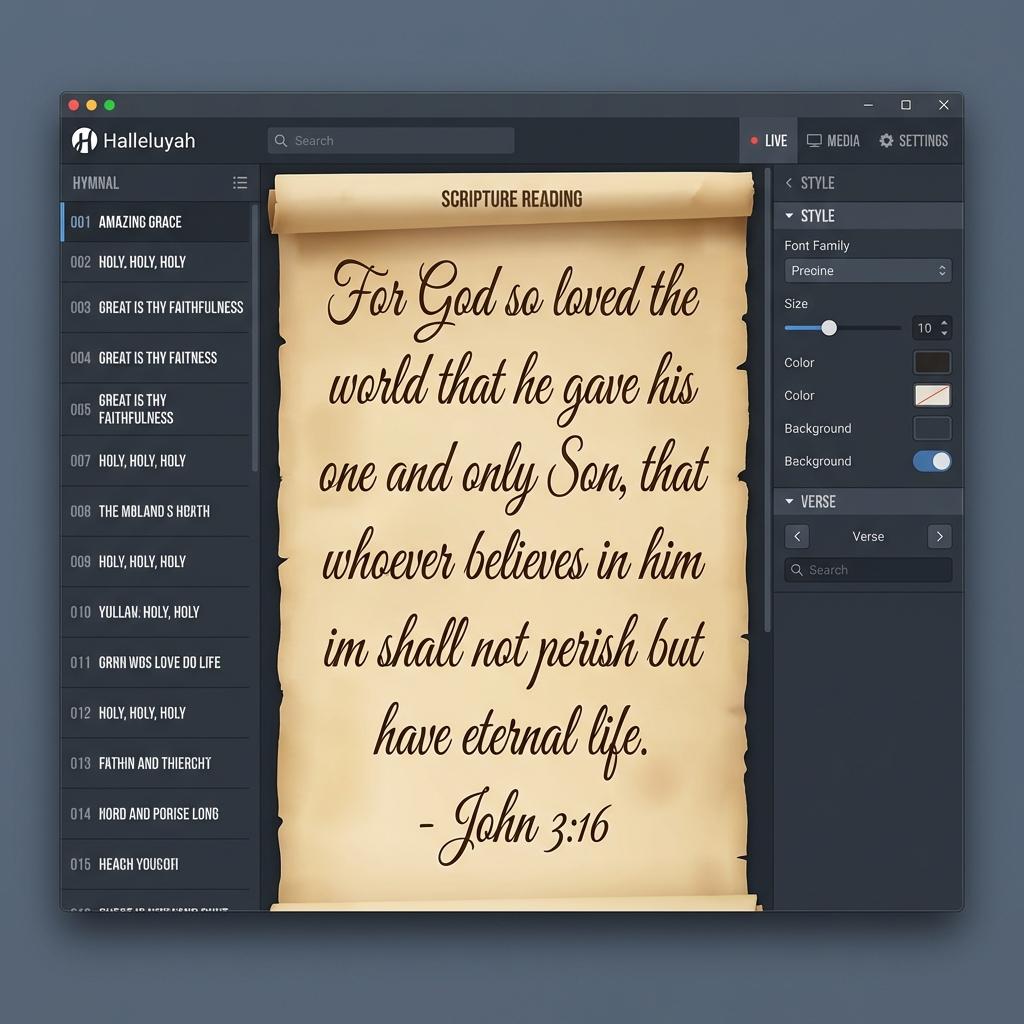Collapse the VERSE section
Screen dimensions: 1024x1024
791,501
